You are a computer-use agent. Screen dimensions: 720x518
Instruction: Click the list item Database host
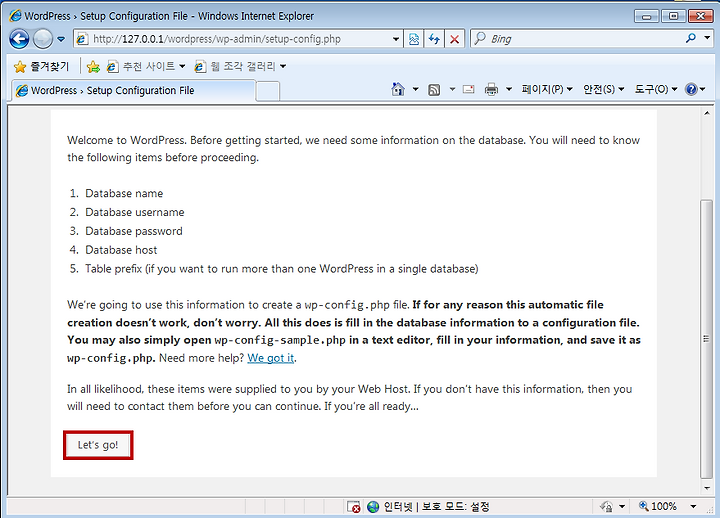(121, 250)
